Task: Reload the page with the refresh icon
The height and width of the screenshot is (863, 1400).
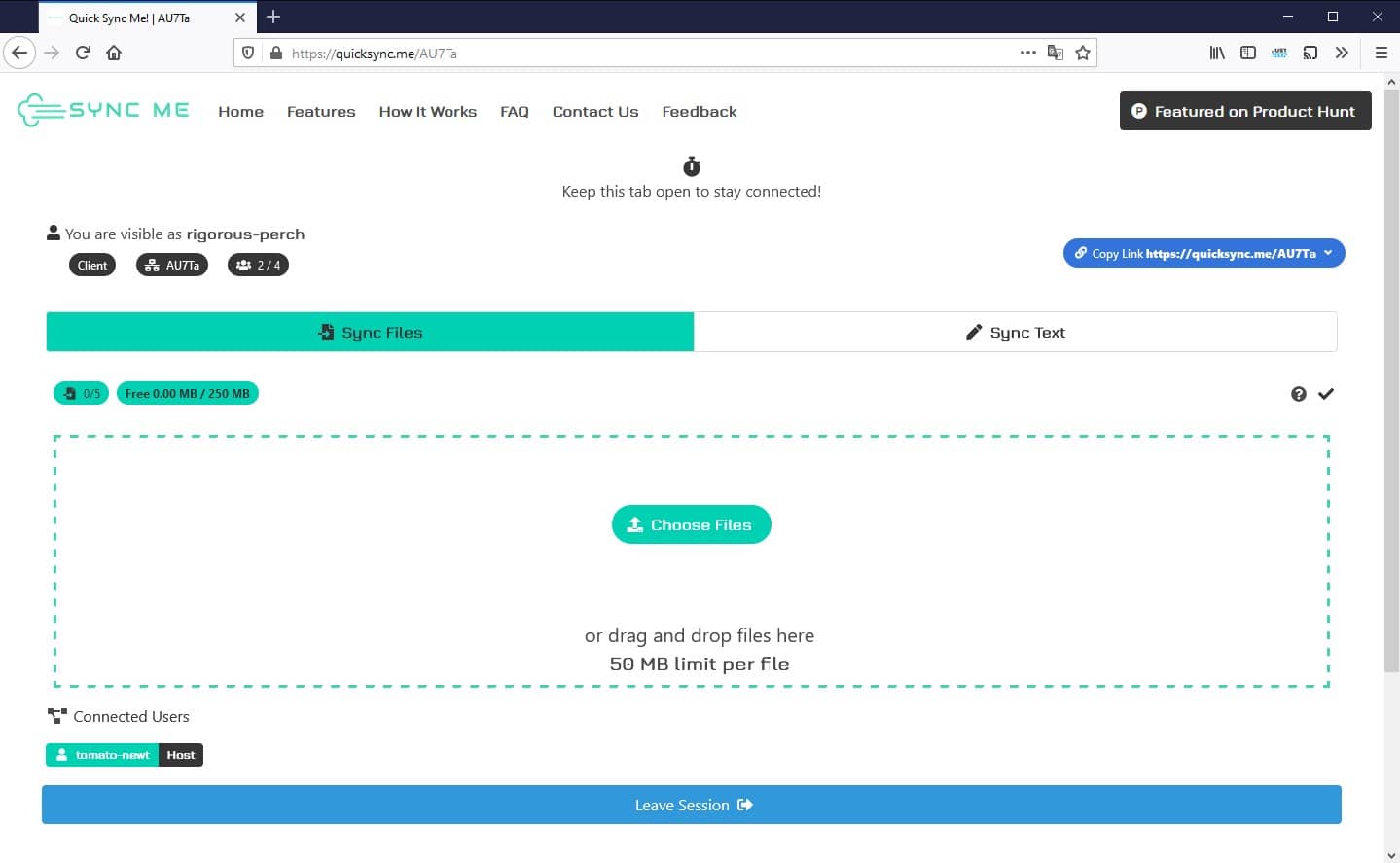Action: coord(83,53)
